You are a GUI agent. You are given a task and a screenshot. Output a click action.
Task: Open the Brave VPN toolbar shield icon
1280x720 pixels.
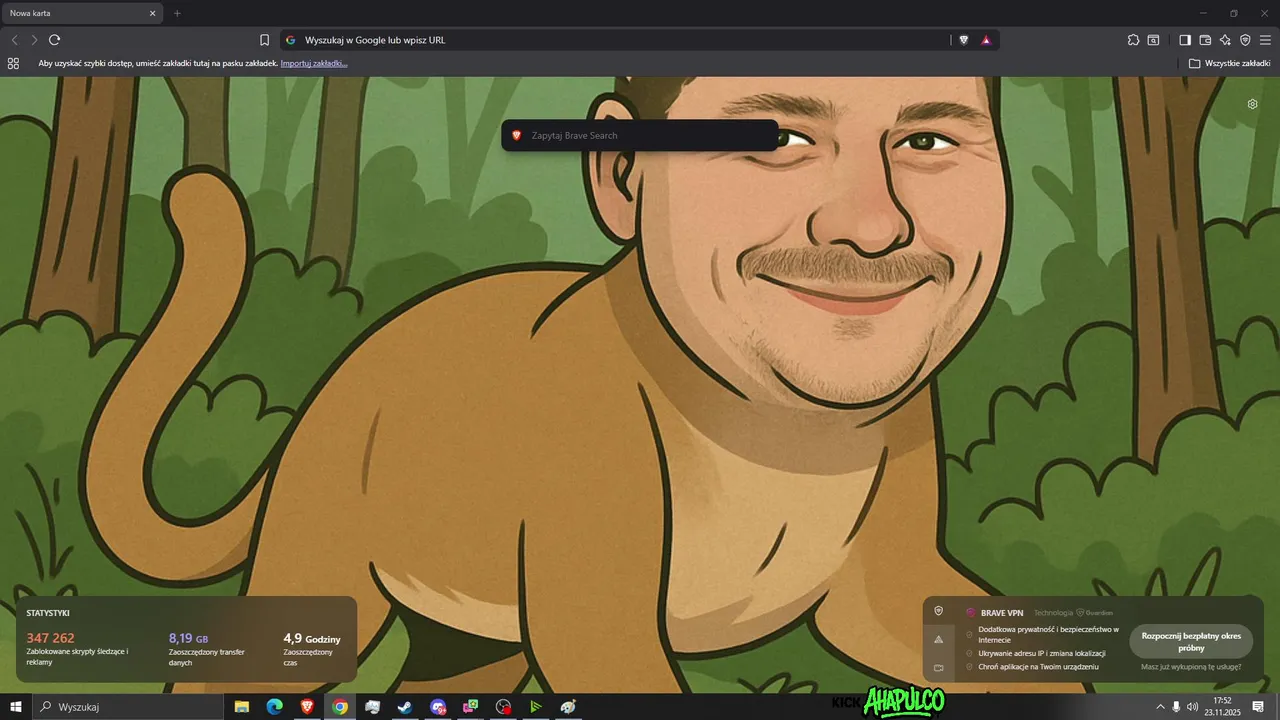tap(1245, 40)
